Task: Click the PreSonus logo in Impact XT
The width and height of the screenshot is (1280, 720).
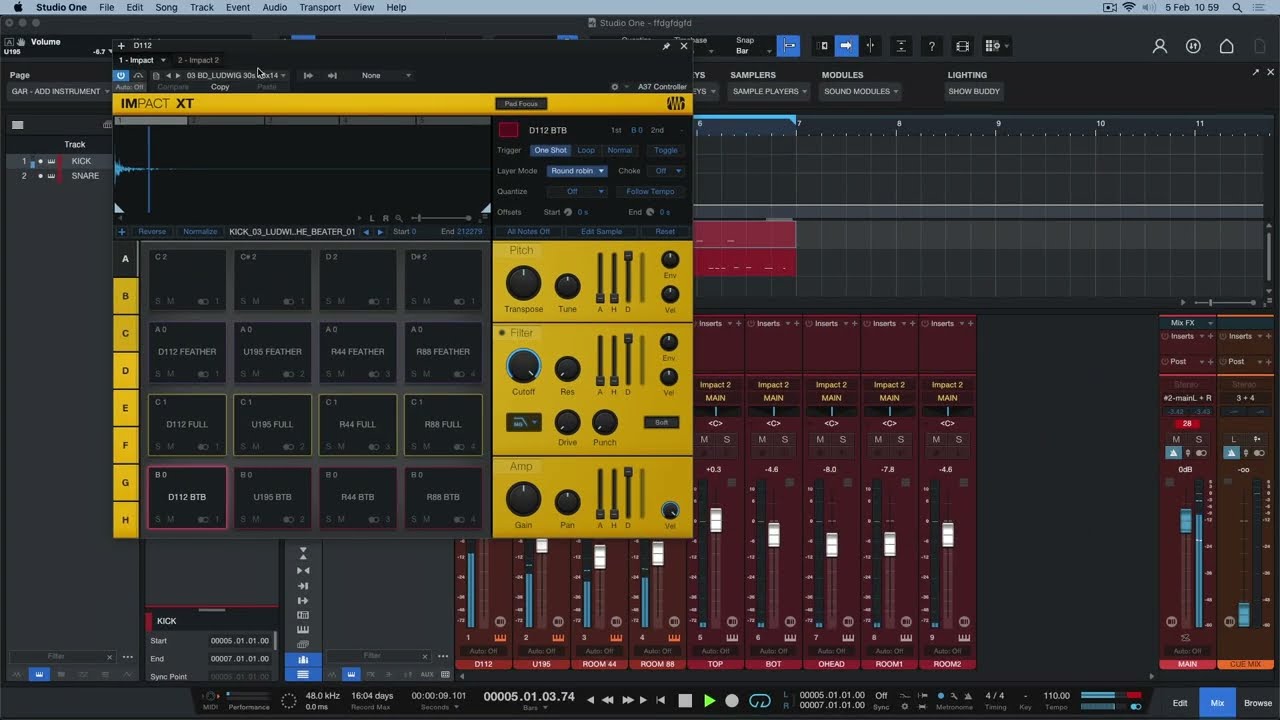Action: [x=676, y=104]
